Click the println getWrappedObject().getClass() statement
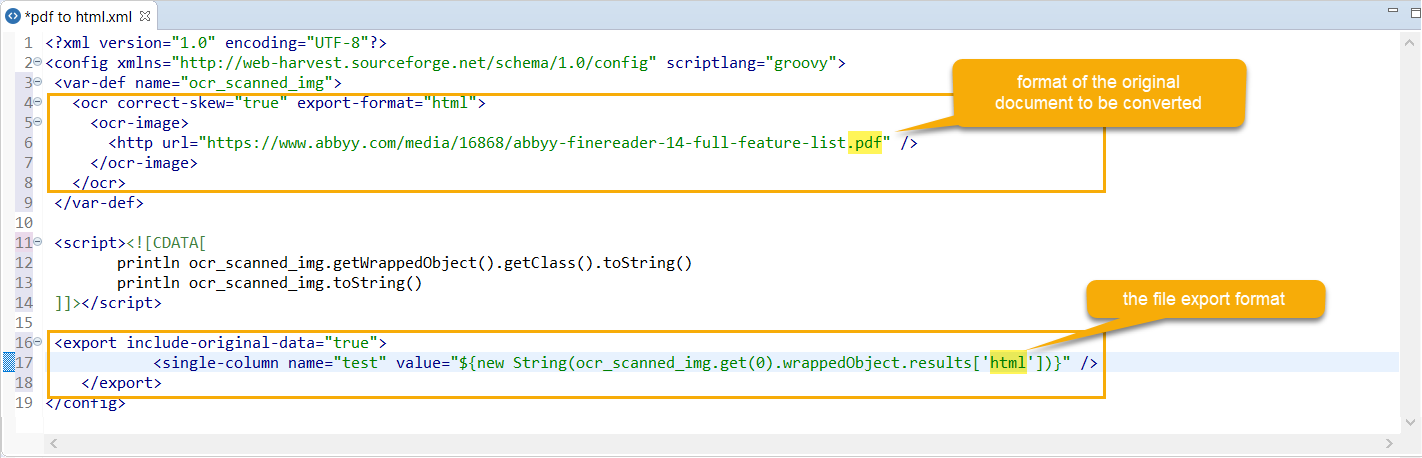 click(x=405, y=263)
